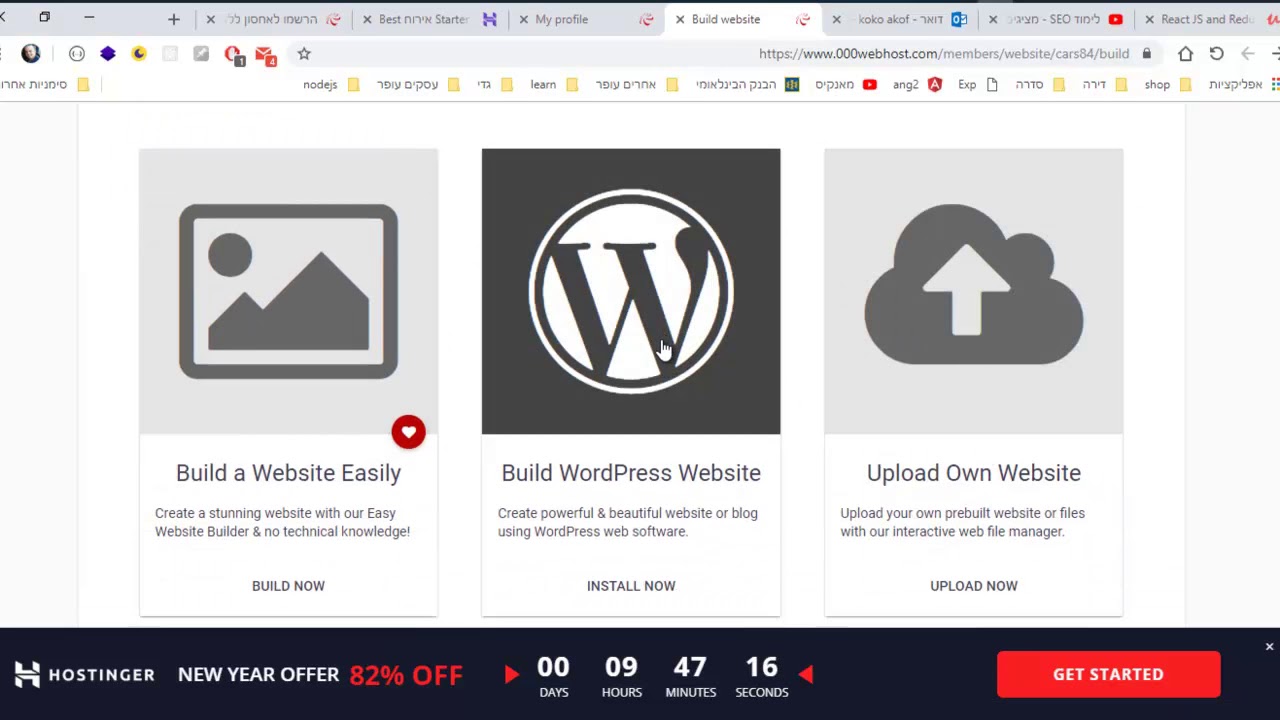1280x720 pixels.
Task: Click the image placeholder website builder graphic
Action: pos(288,291)
